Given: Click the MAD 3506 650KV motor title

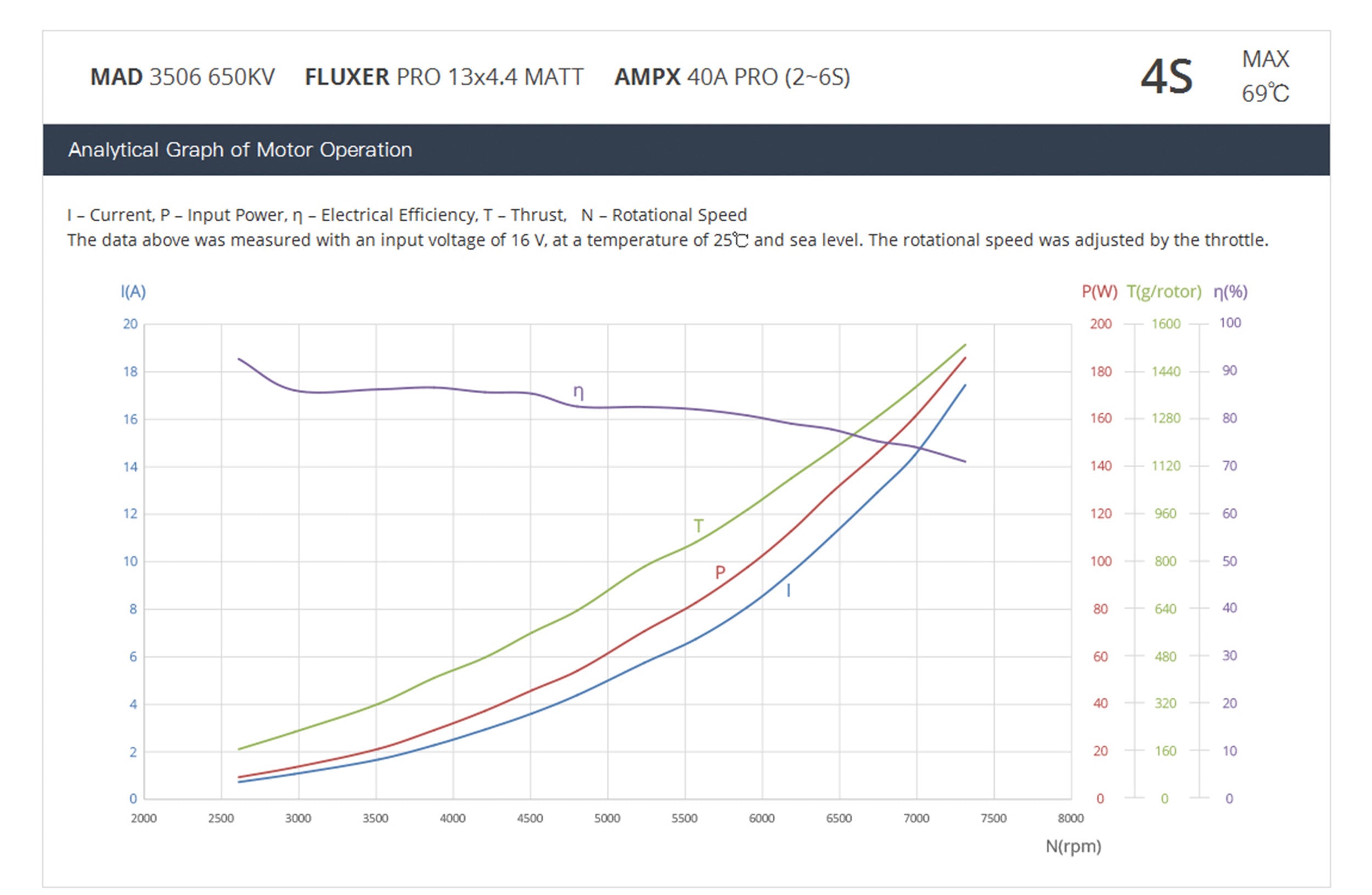Looking at the screenshot, I should point(182,77).
